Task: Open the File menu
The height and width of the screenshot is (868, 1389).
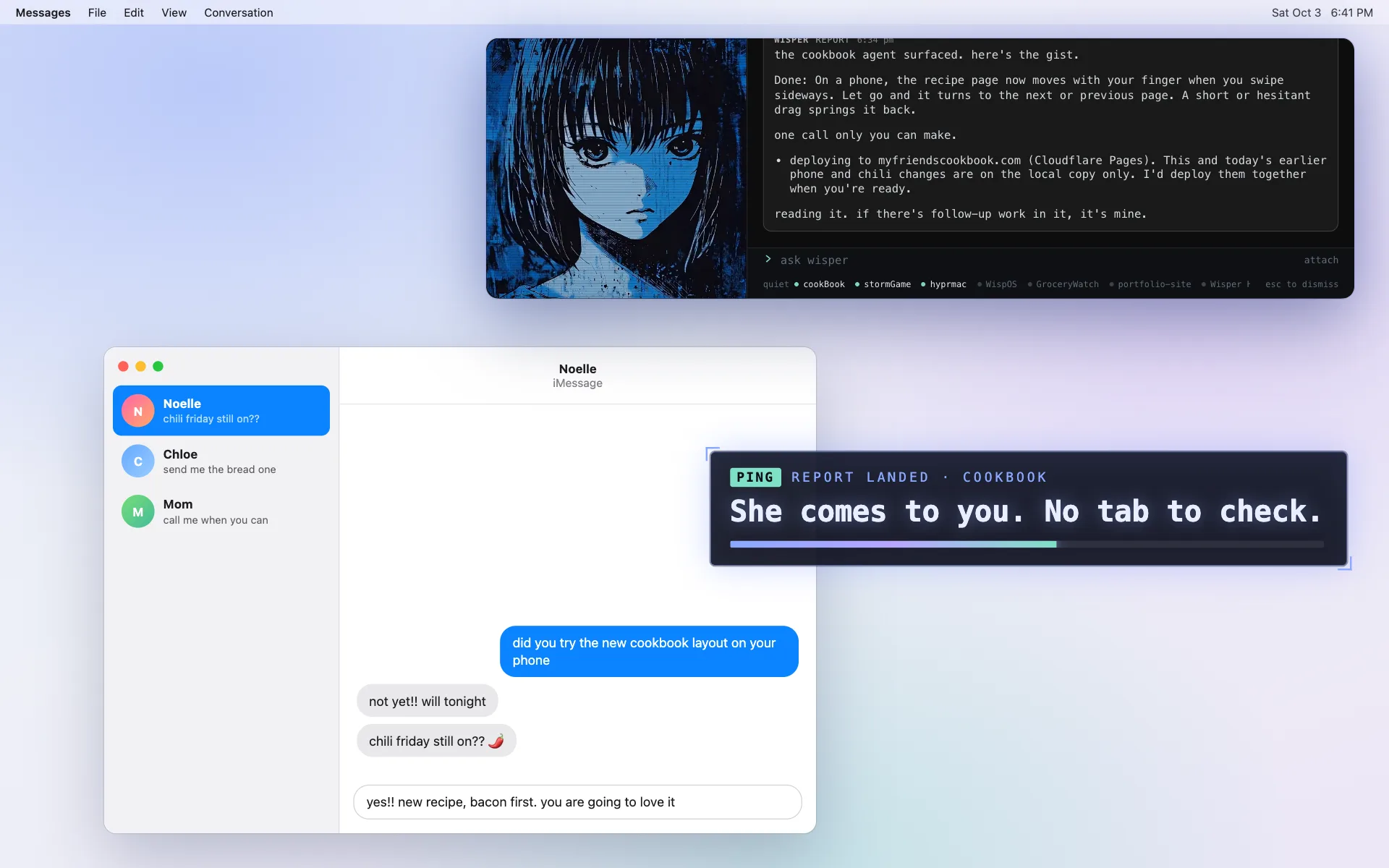Action: (97, 12)
